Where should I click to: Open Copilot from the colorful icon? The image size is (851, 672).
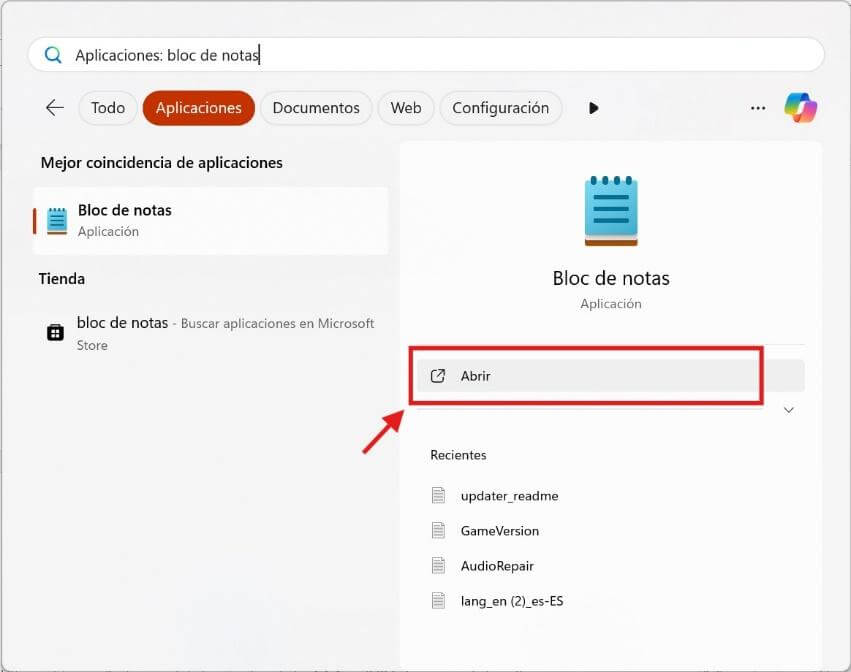800,108
